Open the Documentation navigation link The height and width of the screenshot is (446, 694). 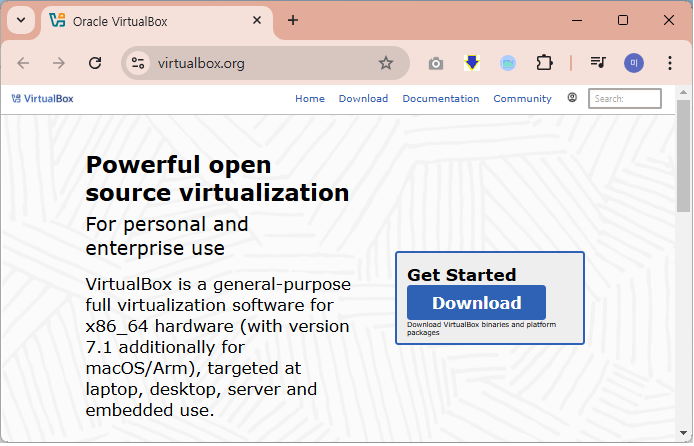pos(441,99)
